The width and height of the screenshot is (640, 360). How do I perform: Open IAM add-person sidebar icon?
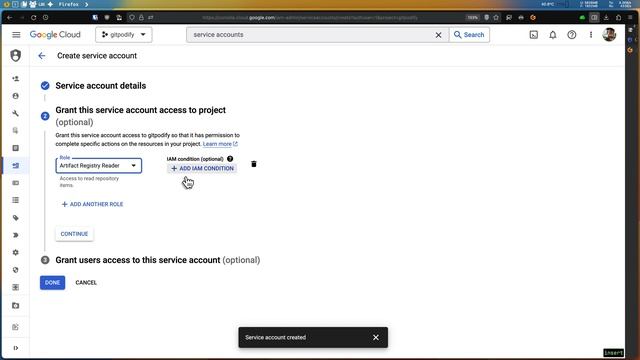pyautogui.click(x=16, y=78)
